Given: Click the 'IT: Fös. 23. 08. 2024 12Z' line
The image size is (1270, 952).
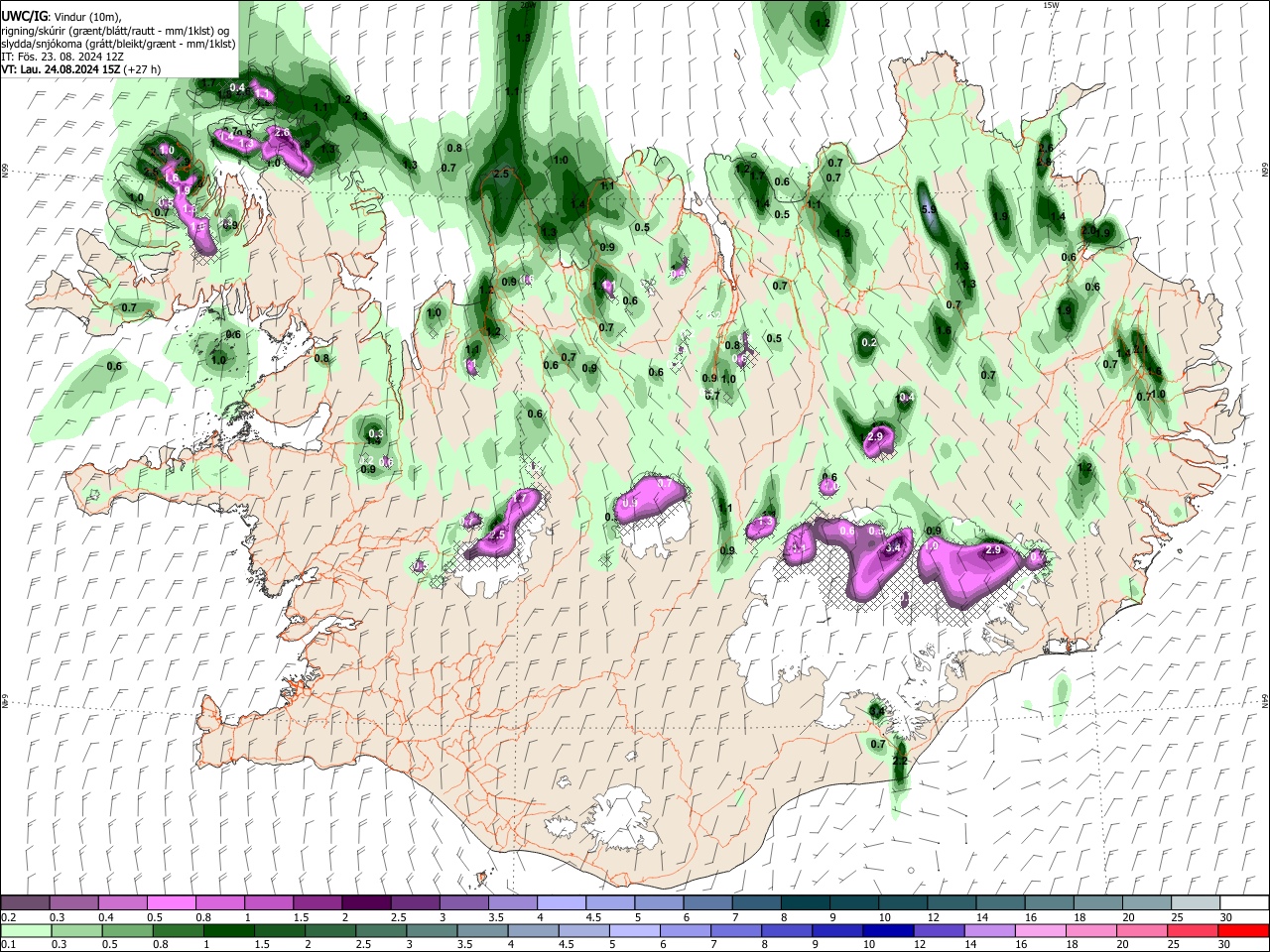Looking at the screenshot, I should click(63, 57).
